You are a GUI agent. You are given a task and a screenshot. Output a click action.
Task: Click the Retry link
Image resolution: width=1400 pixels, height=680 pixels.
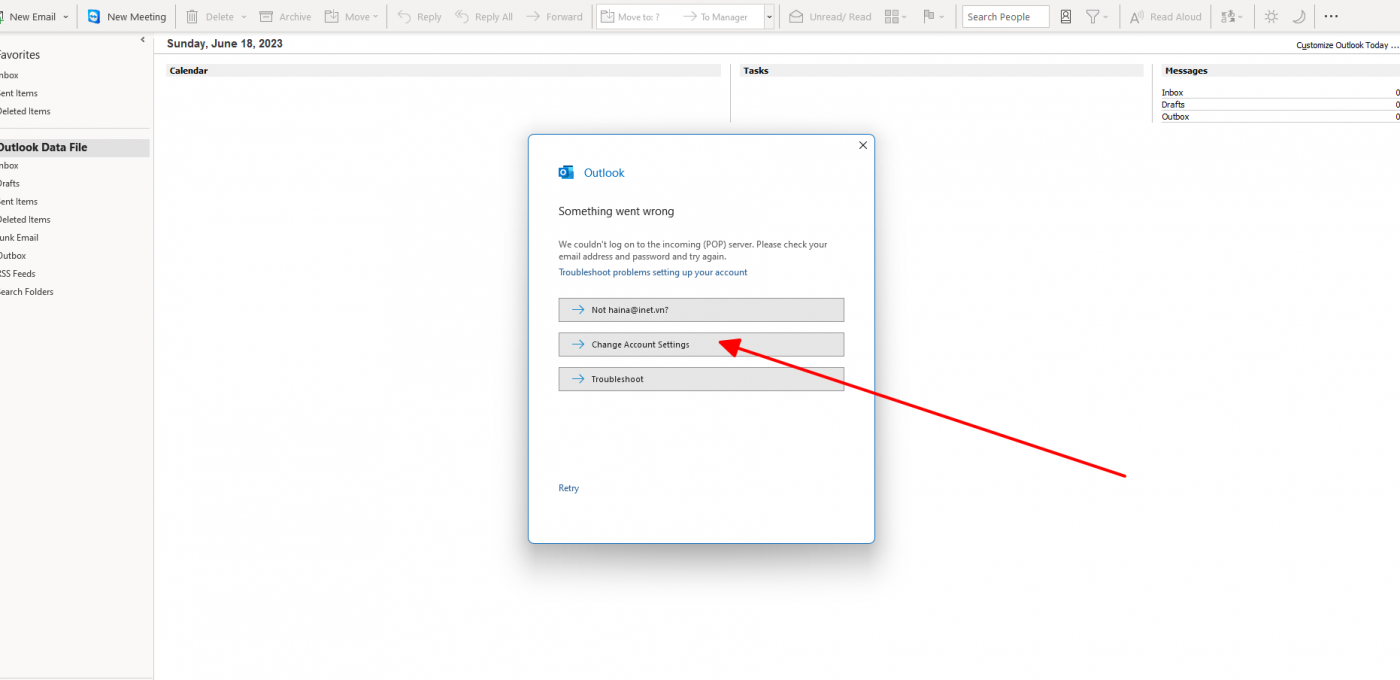point(568,488)
